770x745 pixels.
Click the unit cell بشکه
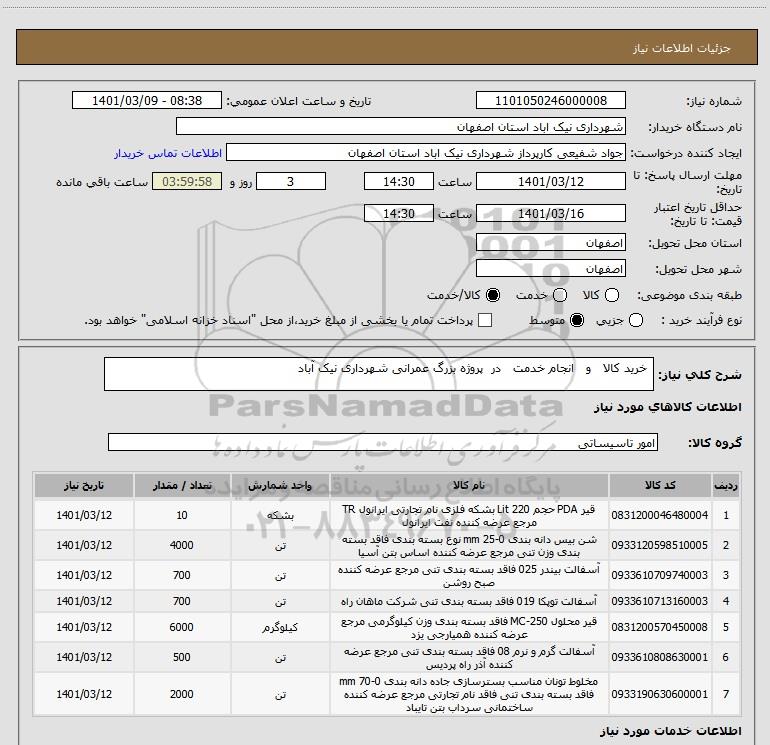click(280, 515)
